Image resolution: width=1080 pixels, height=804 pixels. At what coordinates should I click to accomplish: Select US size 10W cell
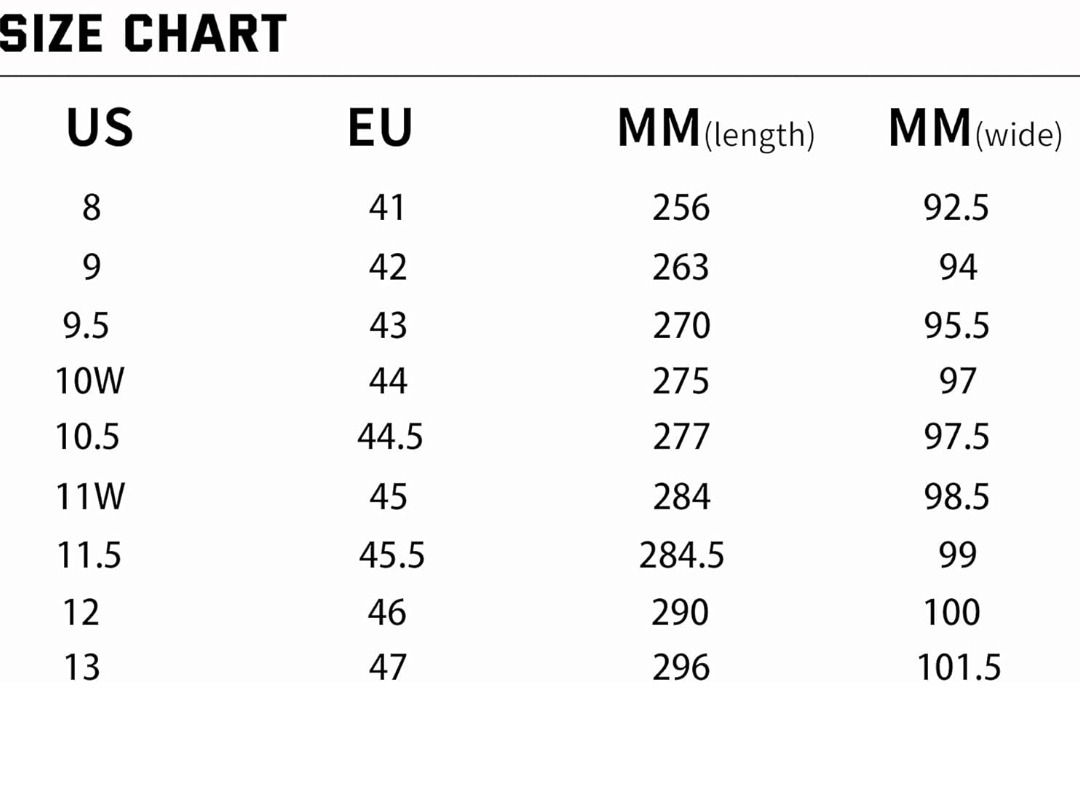[89, 381]
